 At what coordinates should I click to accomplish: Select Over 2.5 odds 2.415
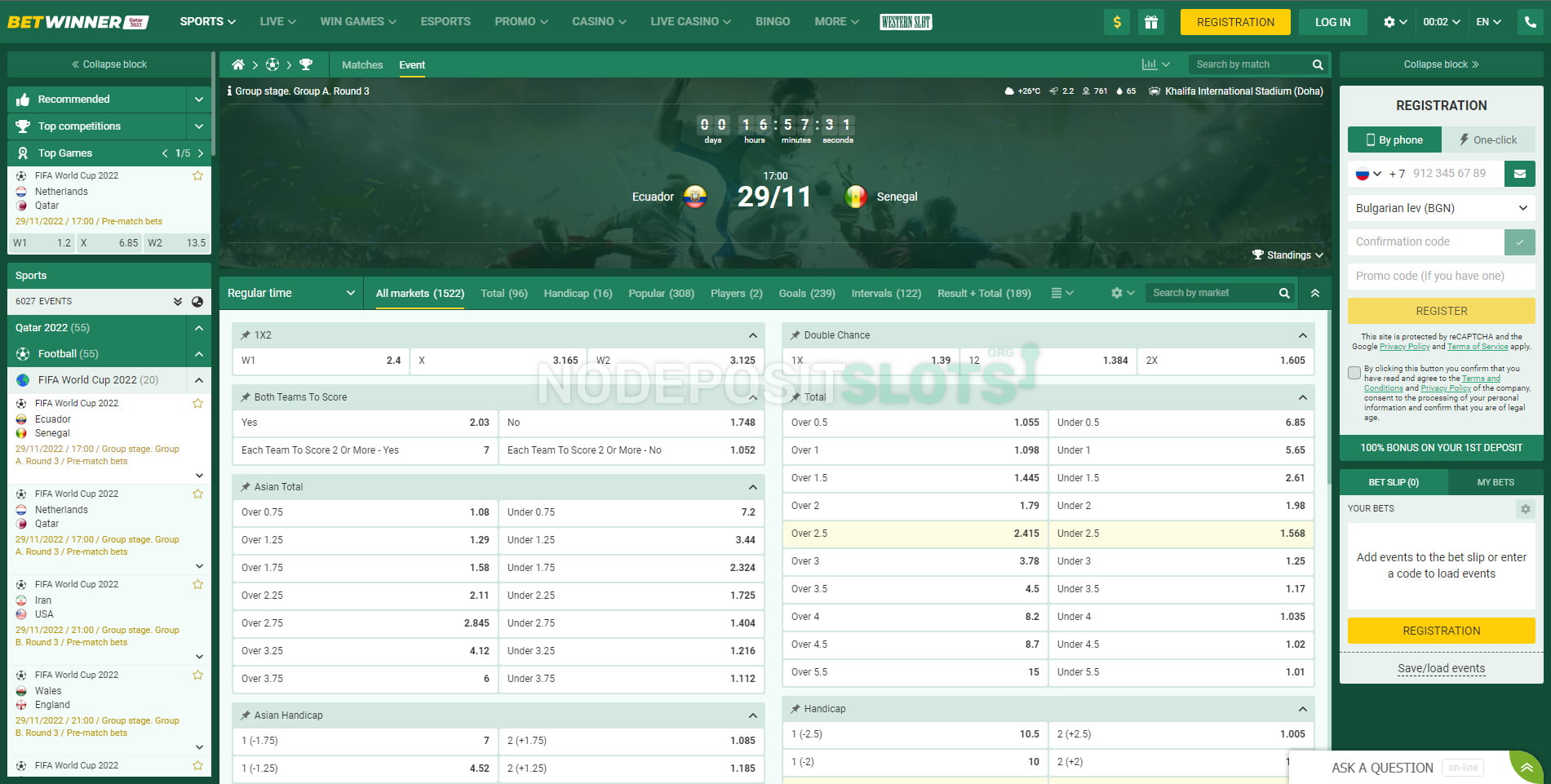click(915, 534)
